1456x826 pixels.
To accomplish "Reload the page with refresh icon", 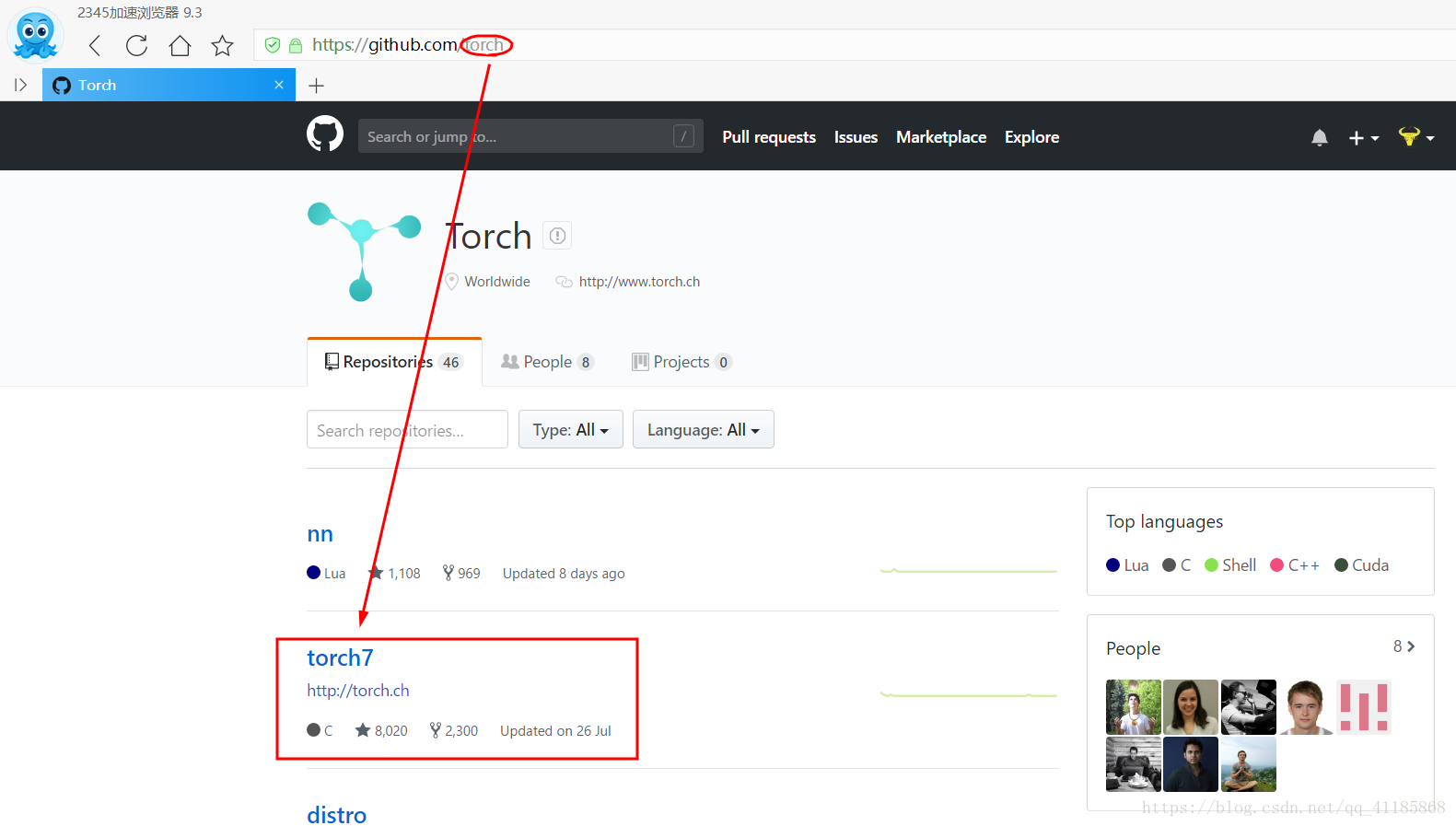I will (137, 45).
